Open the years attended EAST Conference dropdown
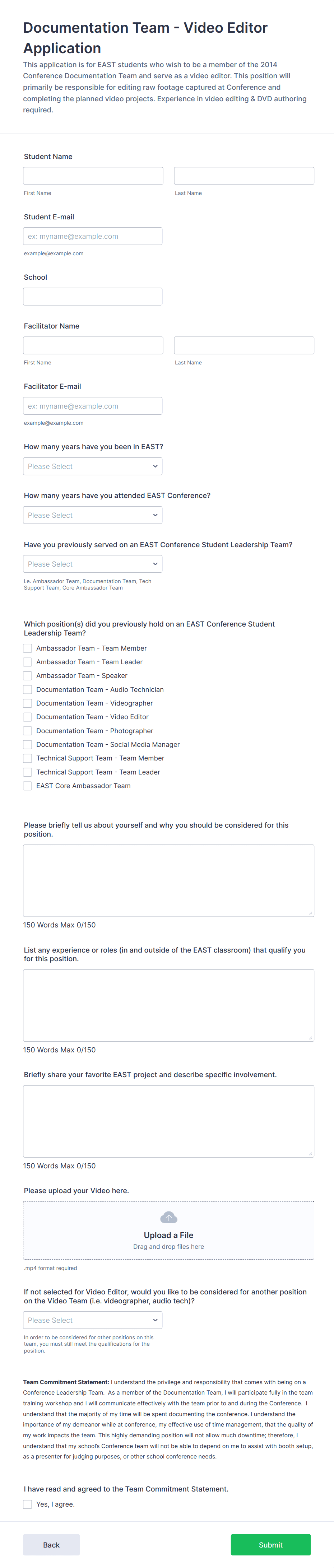Image resolution: width=334 pixels, height=1568 pixels. coord(92,514)
